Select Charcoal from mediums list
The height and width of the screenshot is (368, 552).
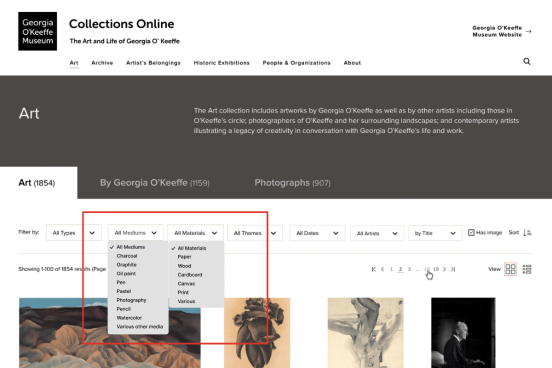click(x=127, y=256)
